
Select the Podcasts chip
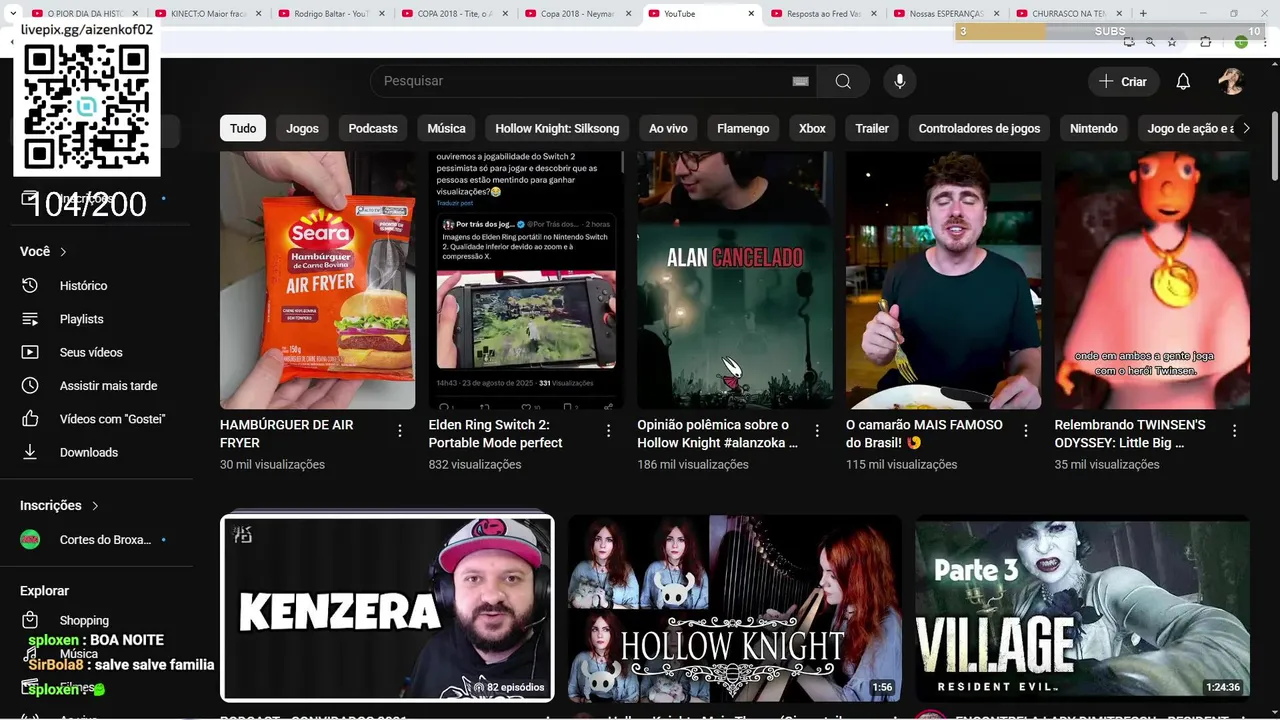[373, 128]
